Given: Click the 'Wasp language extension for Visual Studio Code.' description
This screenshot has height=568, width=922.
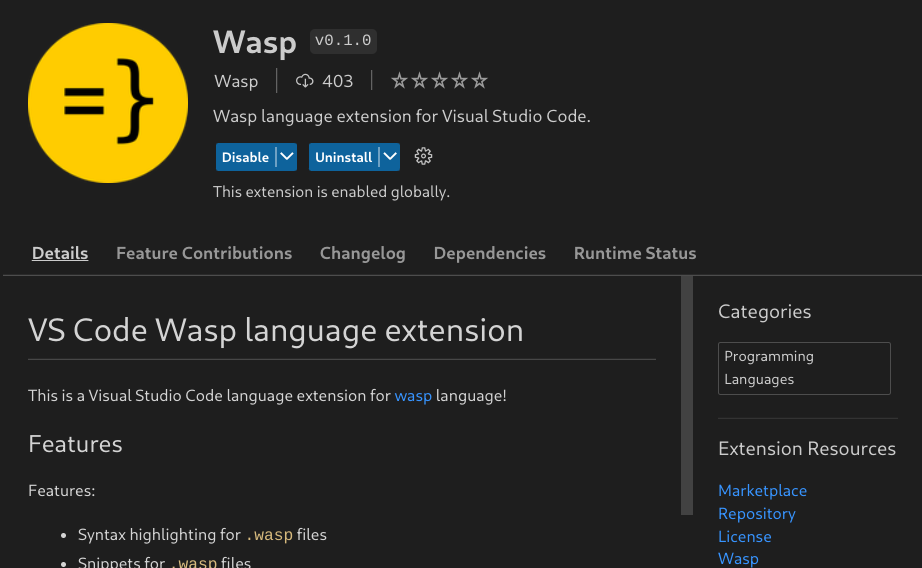Looking at the screenshot, I should tap(402, 116).
